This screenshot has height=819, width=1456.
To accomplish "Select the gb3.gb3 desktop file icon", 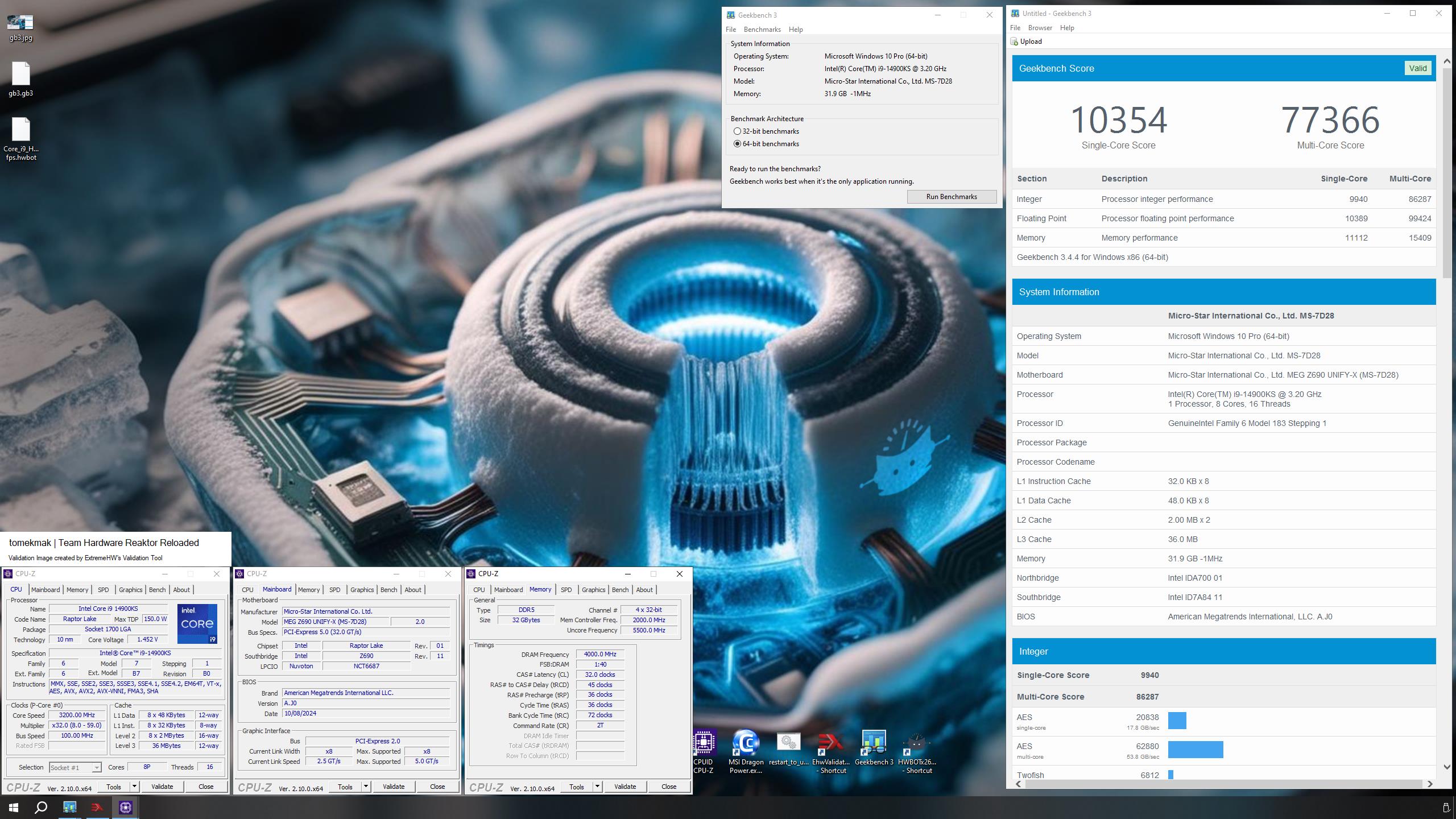I will tap(20, 80).
